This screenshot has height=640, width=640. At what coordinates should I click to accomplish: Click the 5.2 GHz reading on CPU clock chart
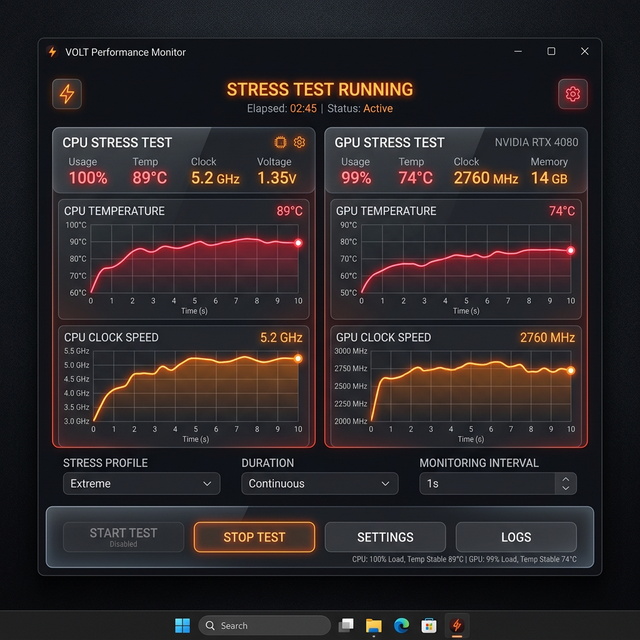point(281,338)
